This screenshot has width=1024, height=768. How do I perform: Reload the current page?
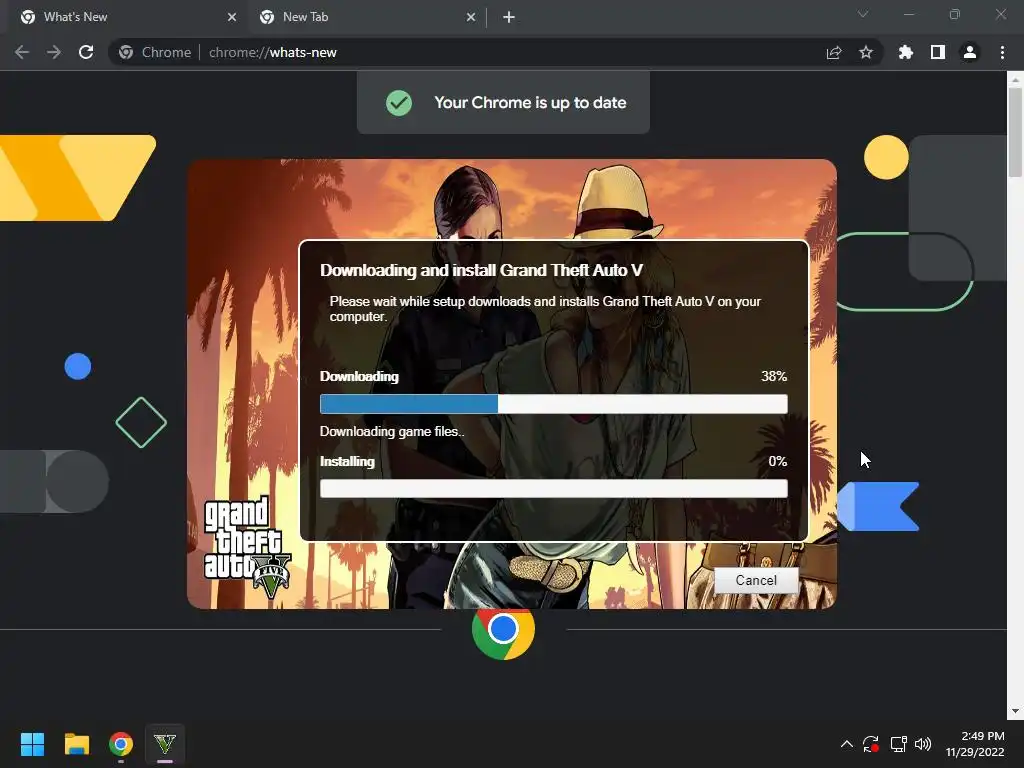[x=86, y=52]
